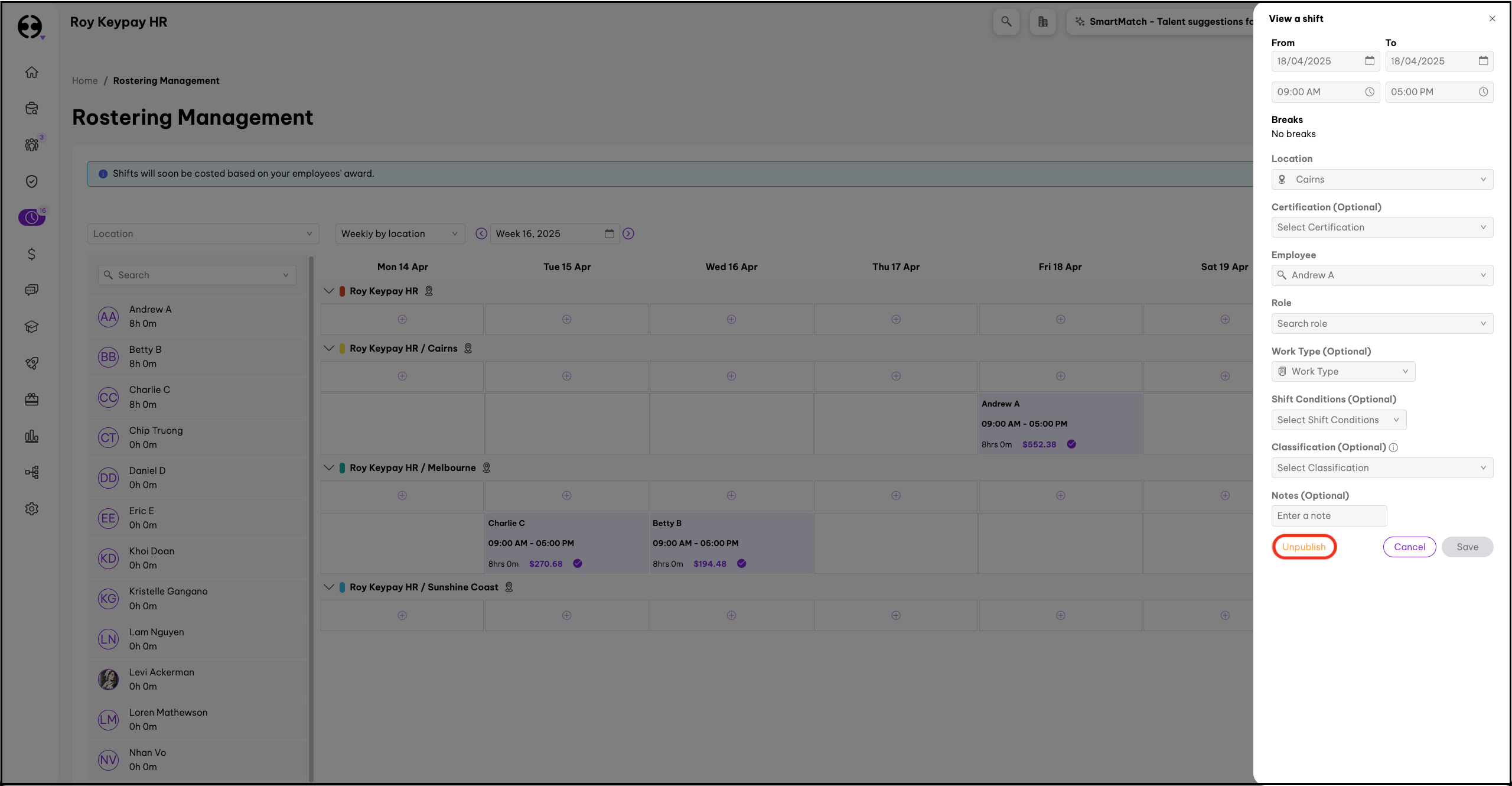Viewport: 1512px width, 786px height.
Task: Click published checkmark on Betty B shift
Action: (742, 564)
